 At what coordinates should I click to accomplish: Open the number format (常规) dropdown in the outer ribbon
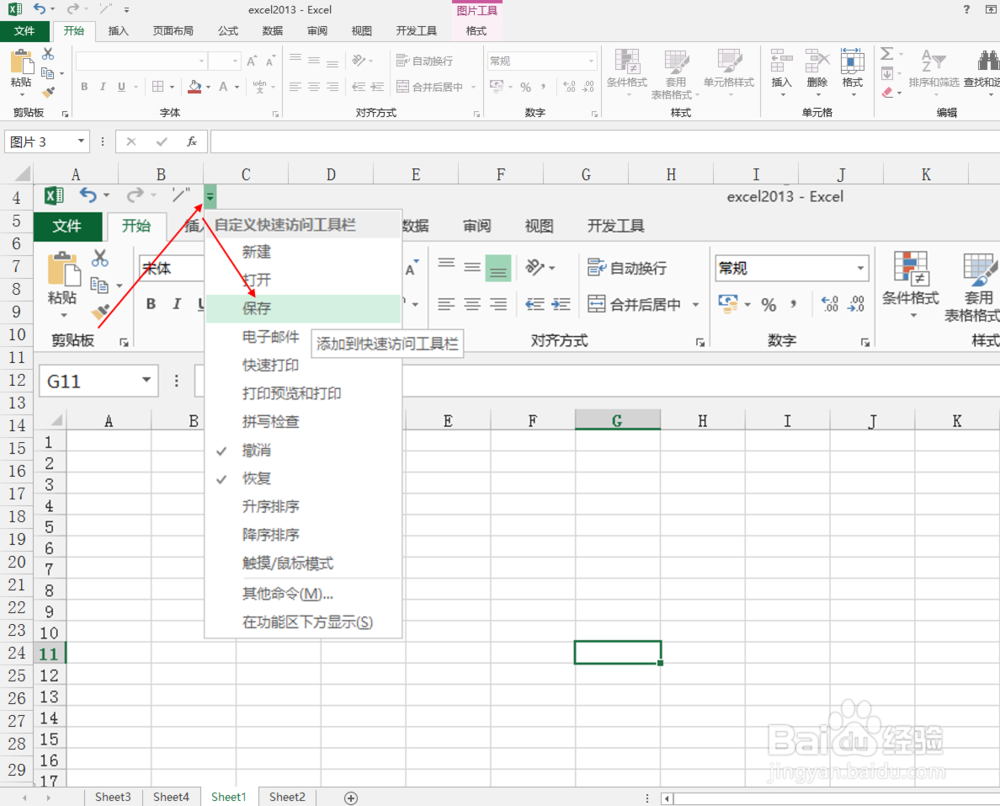pos(591,61)
